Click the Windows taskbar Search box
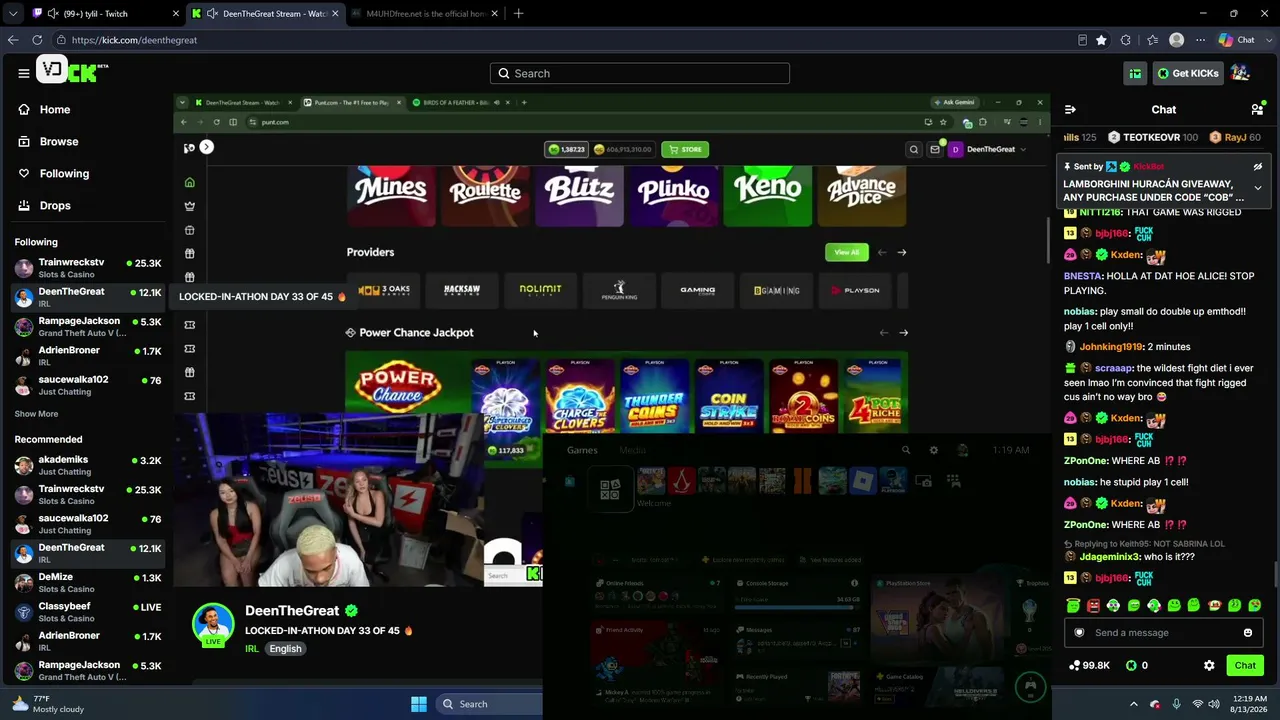 point(492,704)
